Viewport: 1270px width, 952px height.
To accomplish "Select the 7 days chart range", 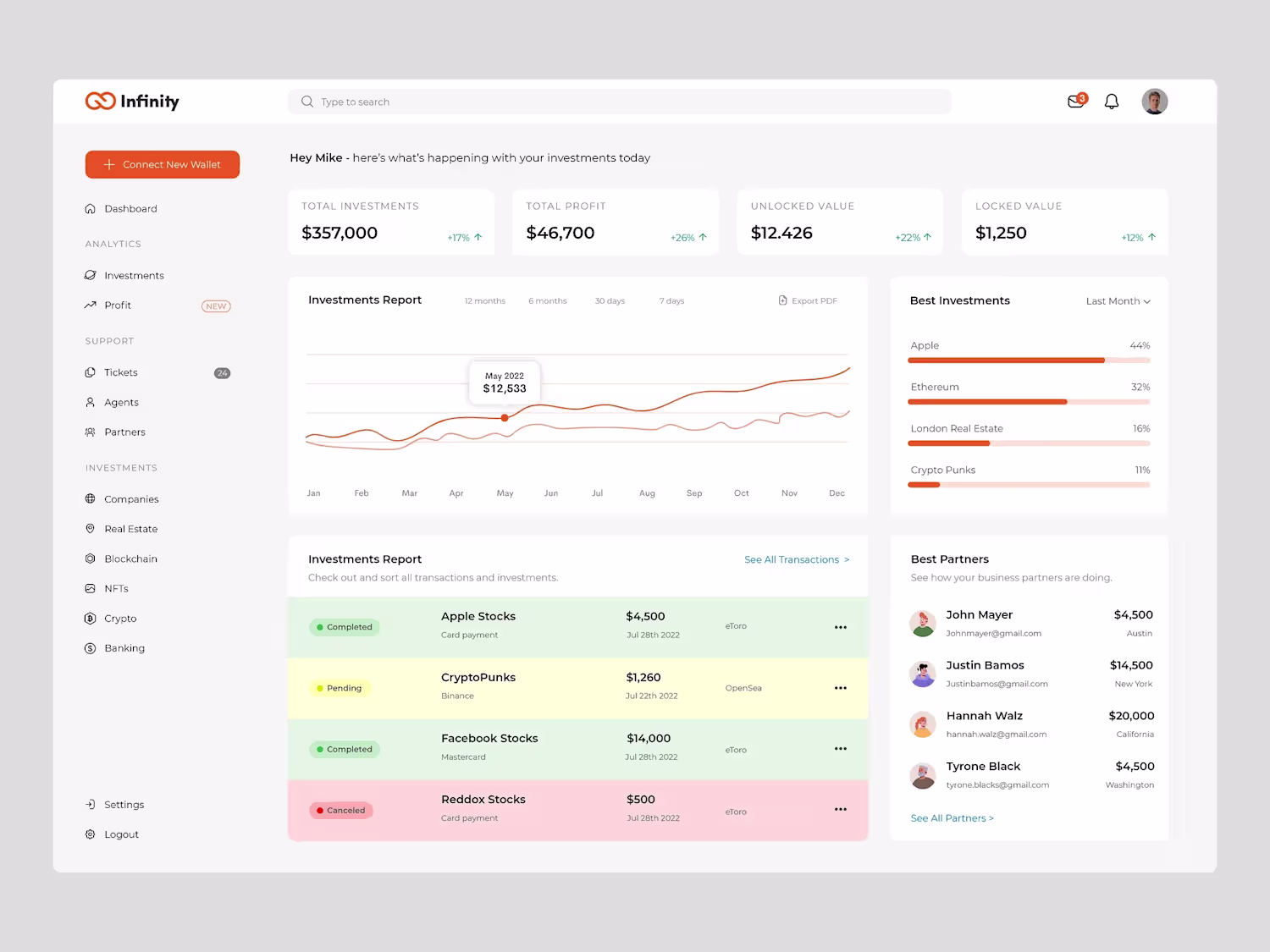I will pyautogui.click(x=672, y=301).
